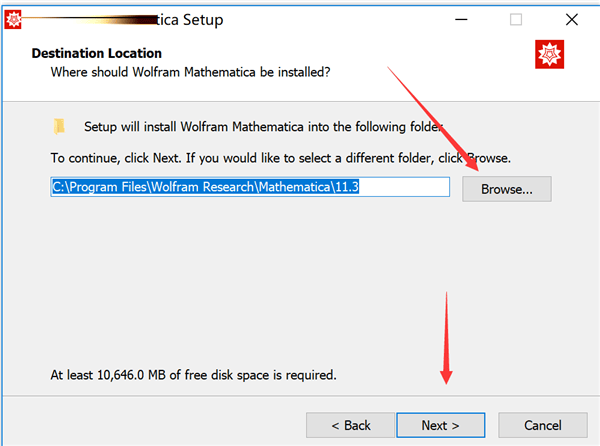Click the yellow folder icon
The width and height of the screenshot is (600, 446).
[x=60, y=127]
